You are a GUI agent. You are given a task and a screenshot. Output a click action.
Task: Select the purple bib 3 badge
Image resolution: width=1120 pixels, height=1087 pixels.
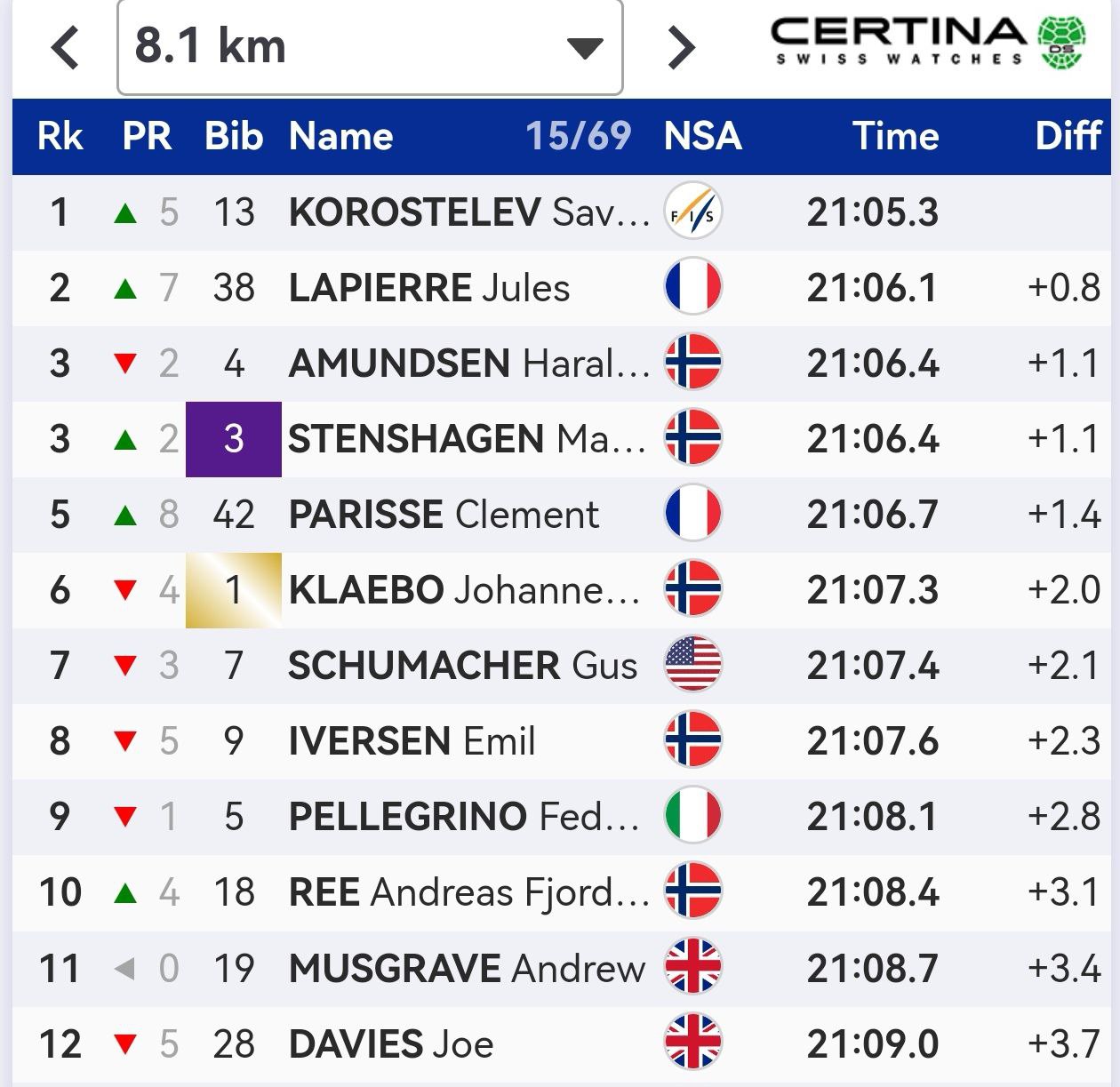[234, 439]
